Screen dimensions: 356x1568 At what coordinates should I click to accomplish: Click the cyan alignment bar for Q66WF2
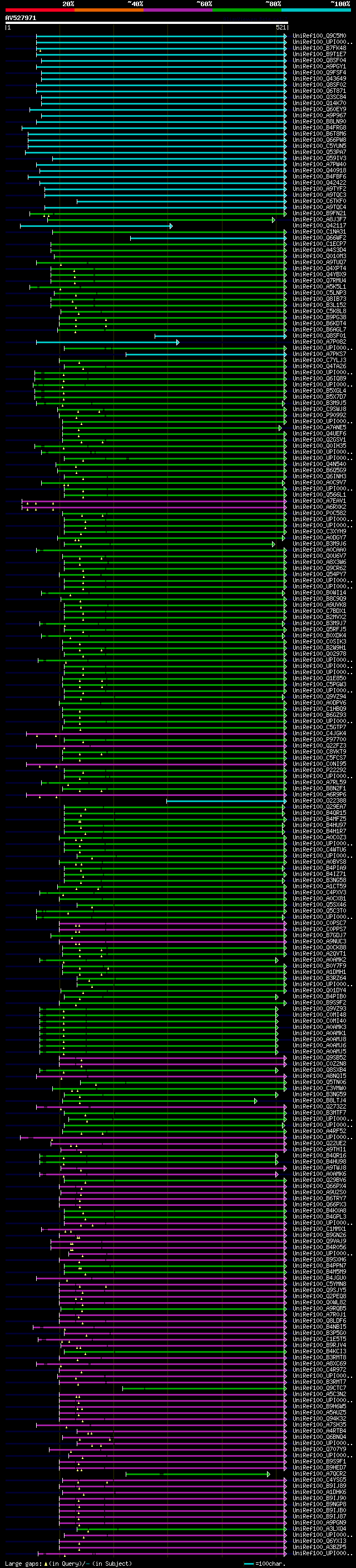pos(208,239)
